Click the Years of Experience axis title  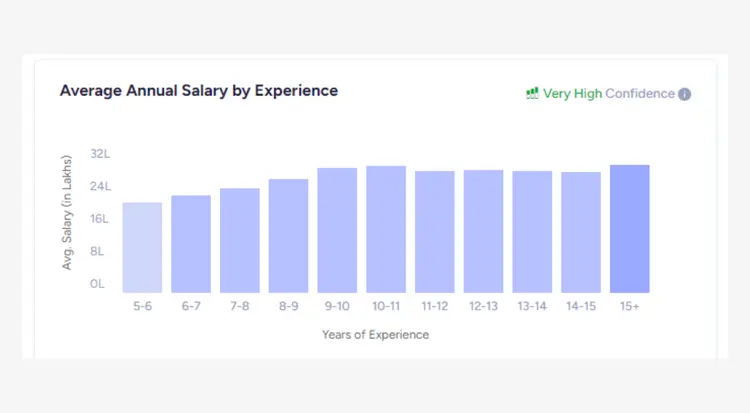(375, 335)
